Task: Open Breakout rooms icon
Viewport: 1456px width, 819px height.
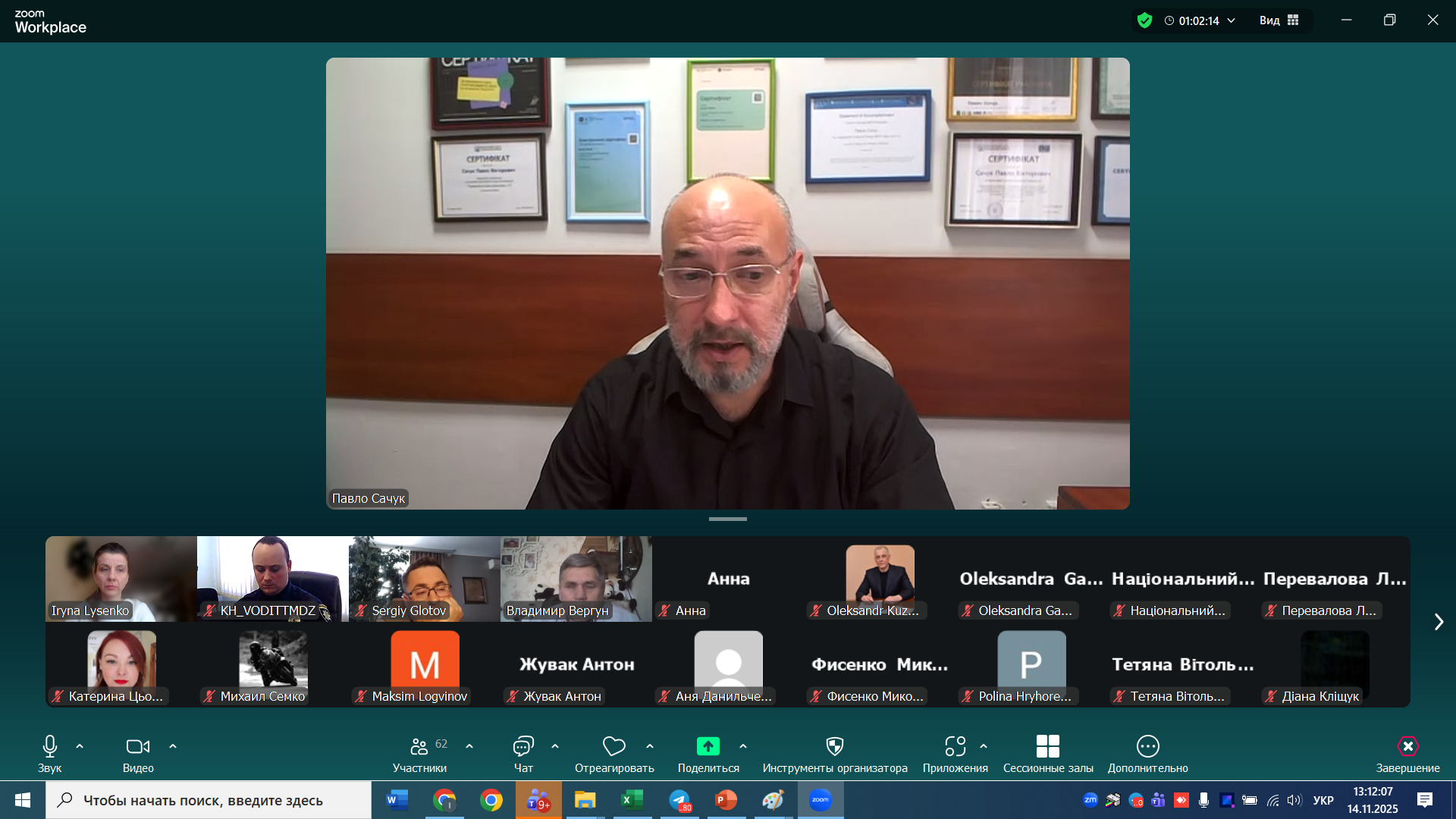Action: click(1047, 747)
